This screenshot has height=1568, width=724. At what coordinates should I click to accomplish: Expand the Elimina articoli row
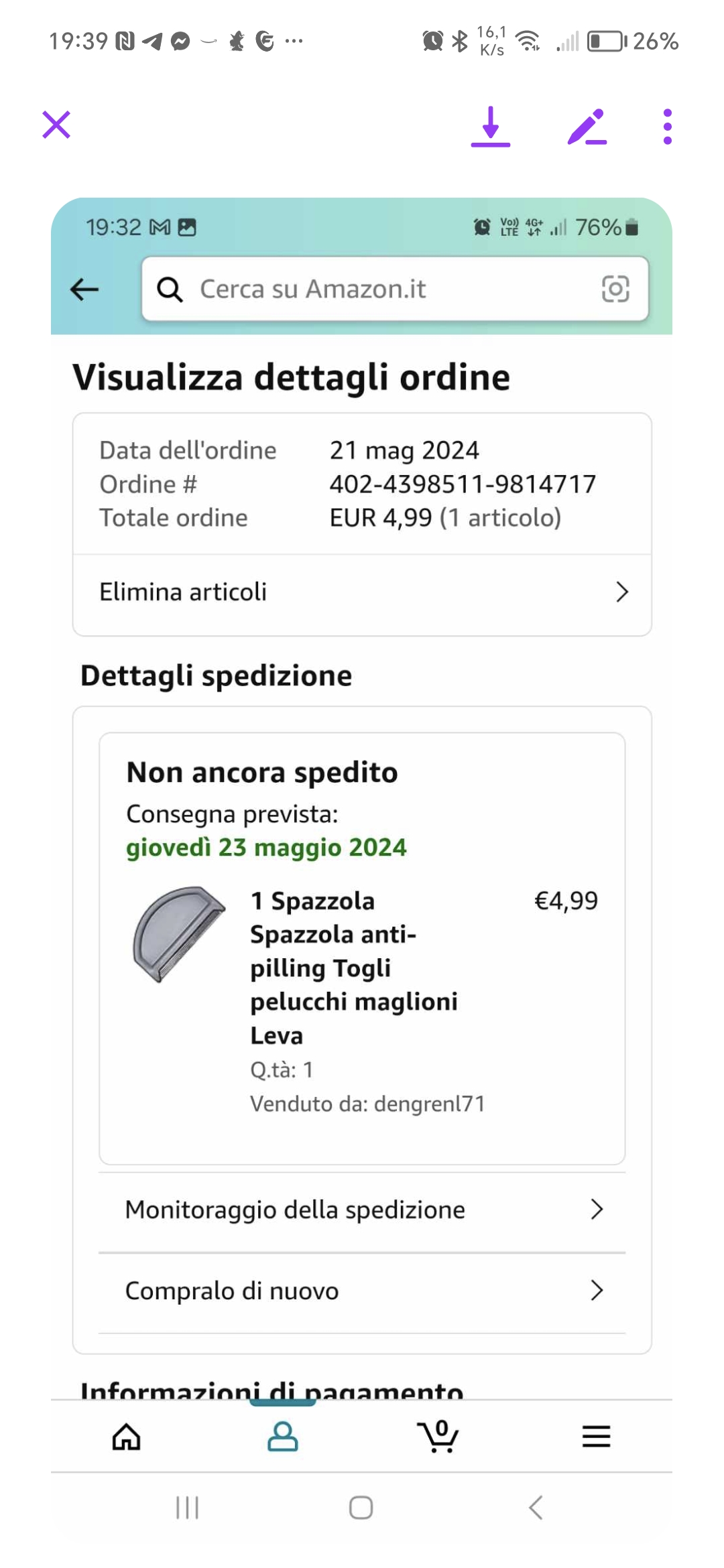tap(362, 592)
